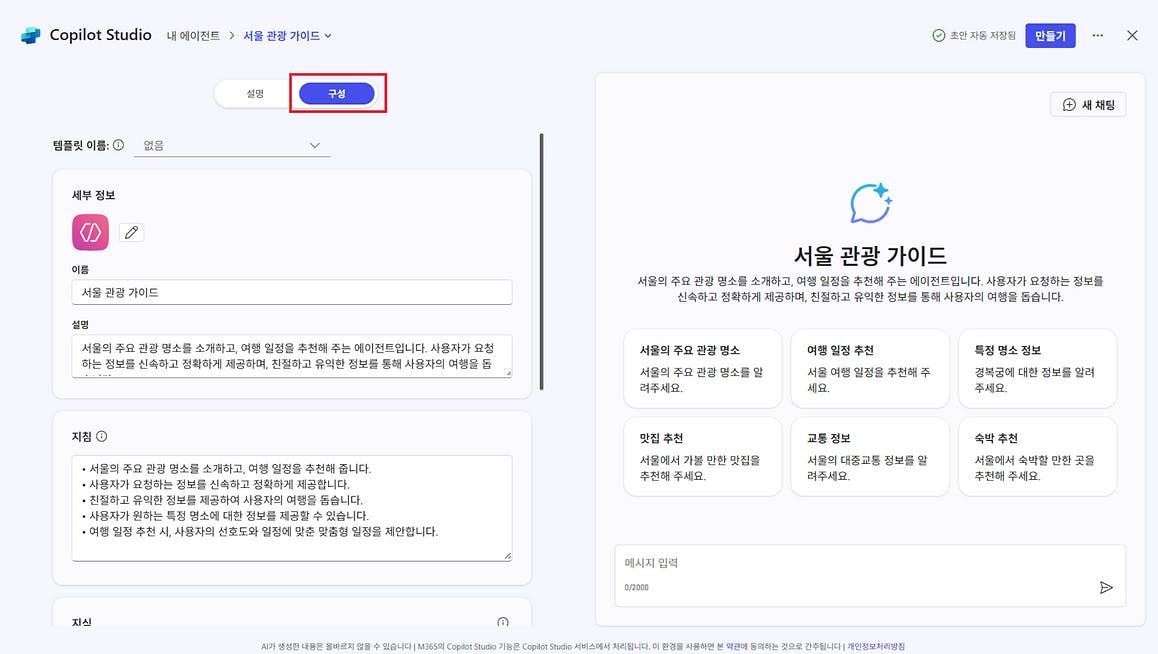Image resolution: width=1158 pixels, height=654 pixels.
Task: Click the chat bubble sparkle preview icon
Action: pos(870,203)
